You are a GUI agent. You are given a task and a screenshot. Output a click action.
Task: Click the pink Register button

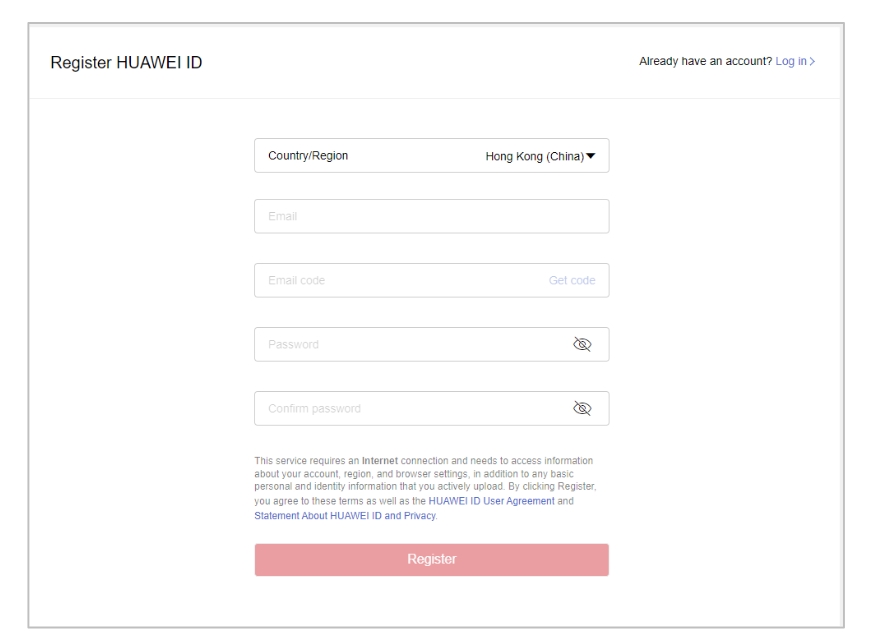432,559
